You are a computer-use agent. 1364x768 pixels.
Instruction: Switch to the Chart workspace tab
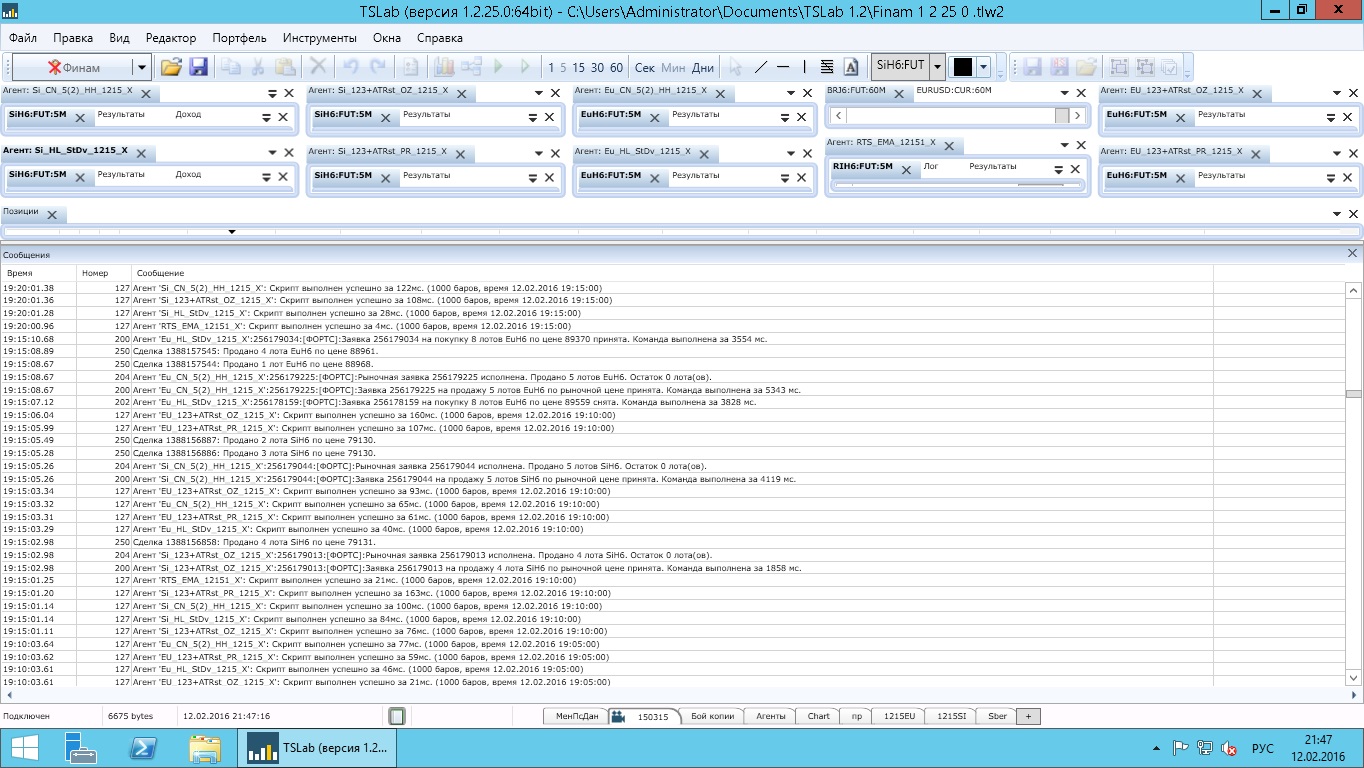click(819, 716)
